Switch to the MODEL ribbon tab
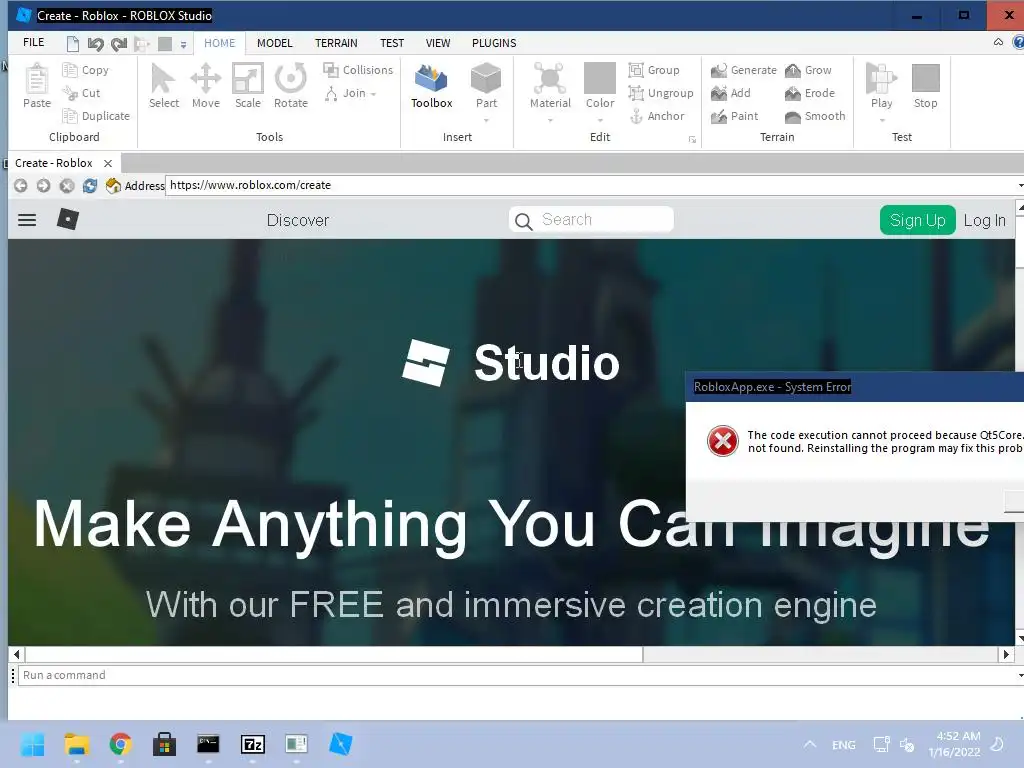 coord(274,43)
